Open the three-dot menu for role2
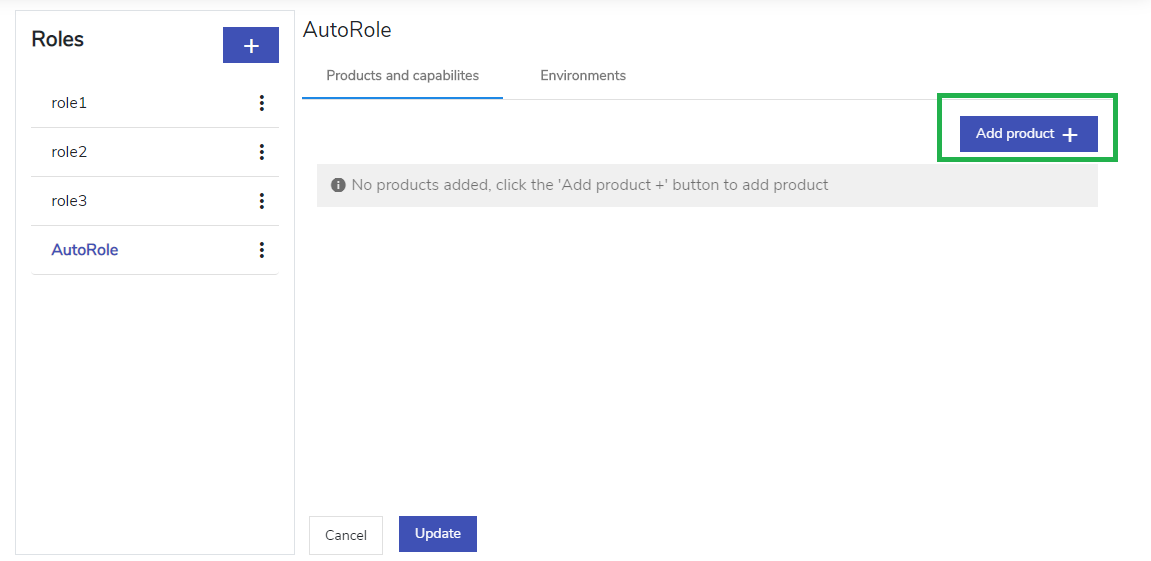 tap(261, 152)
